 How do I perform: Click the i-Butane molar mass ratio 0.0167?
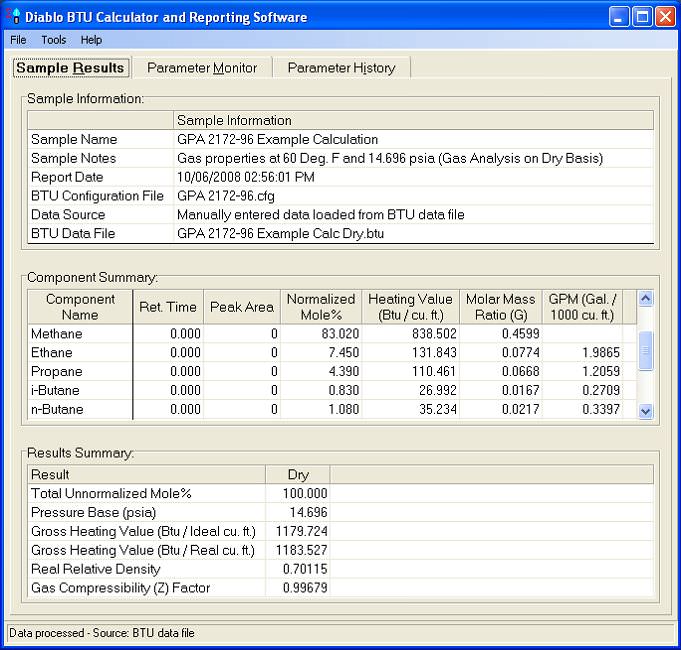click(520, 390)
